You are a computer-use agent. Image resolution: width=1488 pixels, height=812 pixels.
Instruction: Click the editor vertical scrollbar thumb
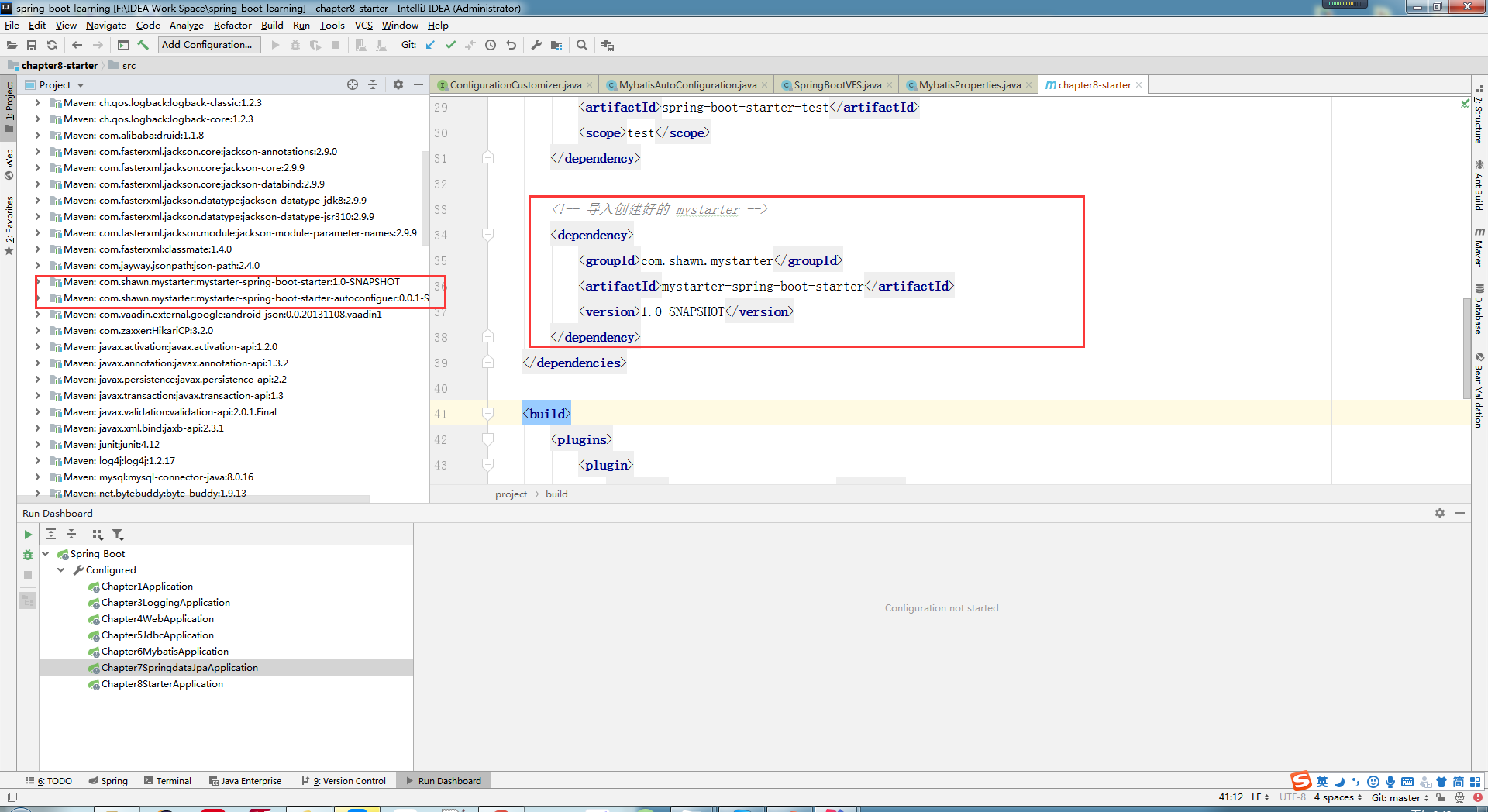[x=1466, y=349]
